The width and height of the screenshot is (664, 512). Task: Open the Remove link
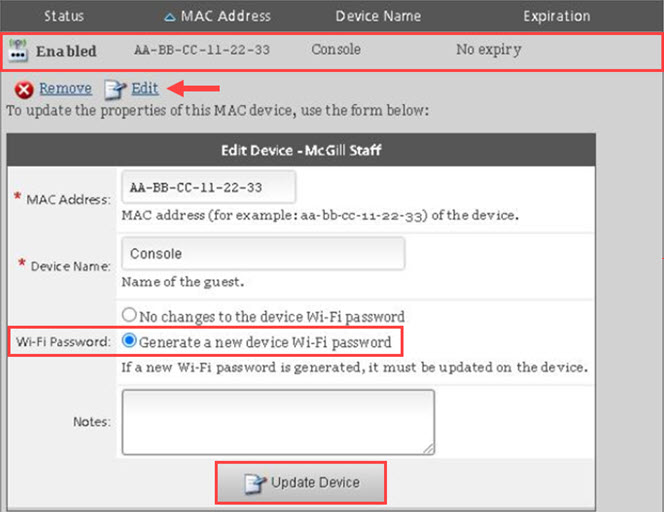(66, 88)
